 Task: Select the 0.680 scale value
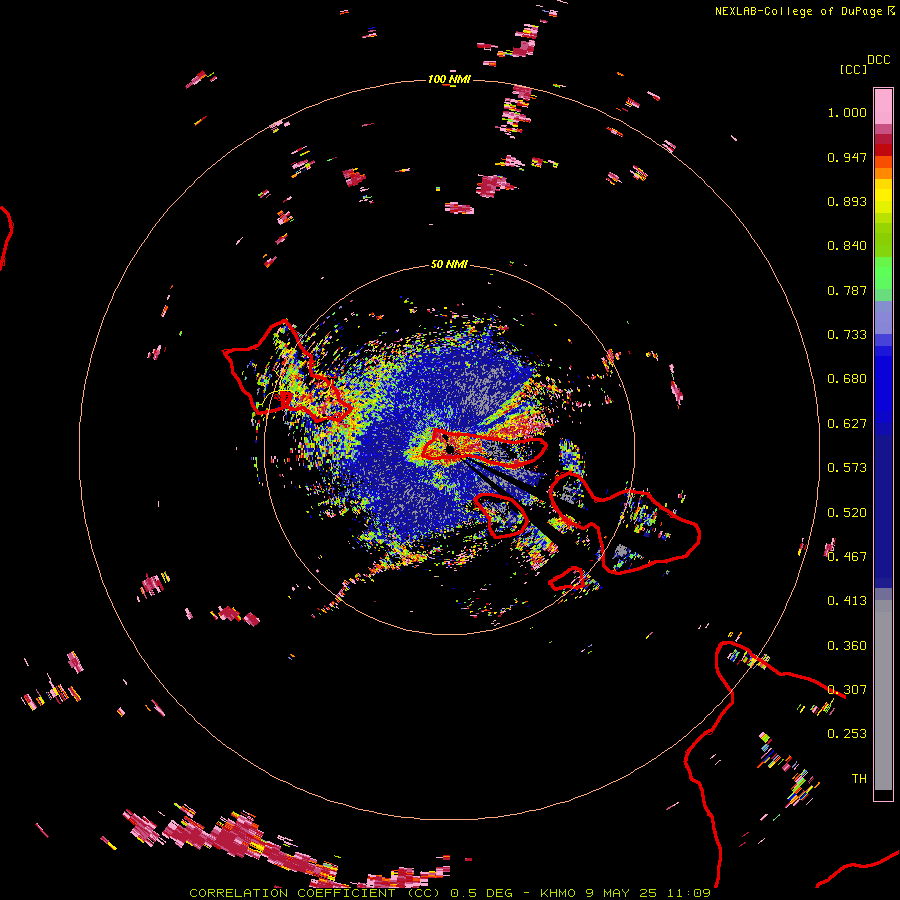[x=847, y=379]
